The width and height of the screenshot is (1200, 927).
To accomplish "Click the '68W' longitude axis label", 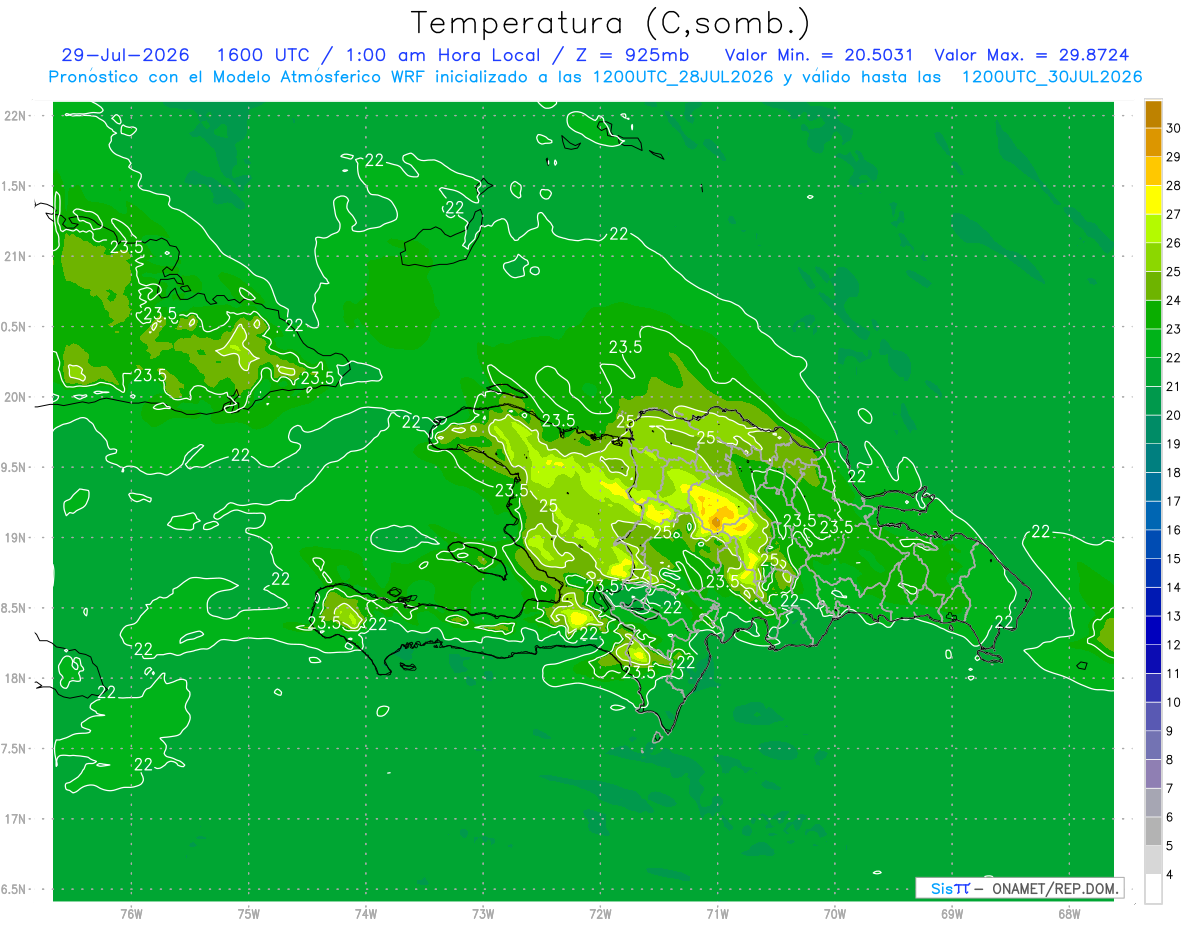I will (x=1069, y=914).
